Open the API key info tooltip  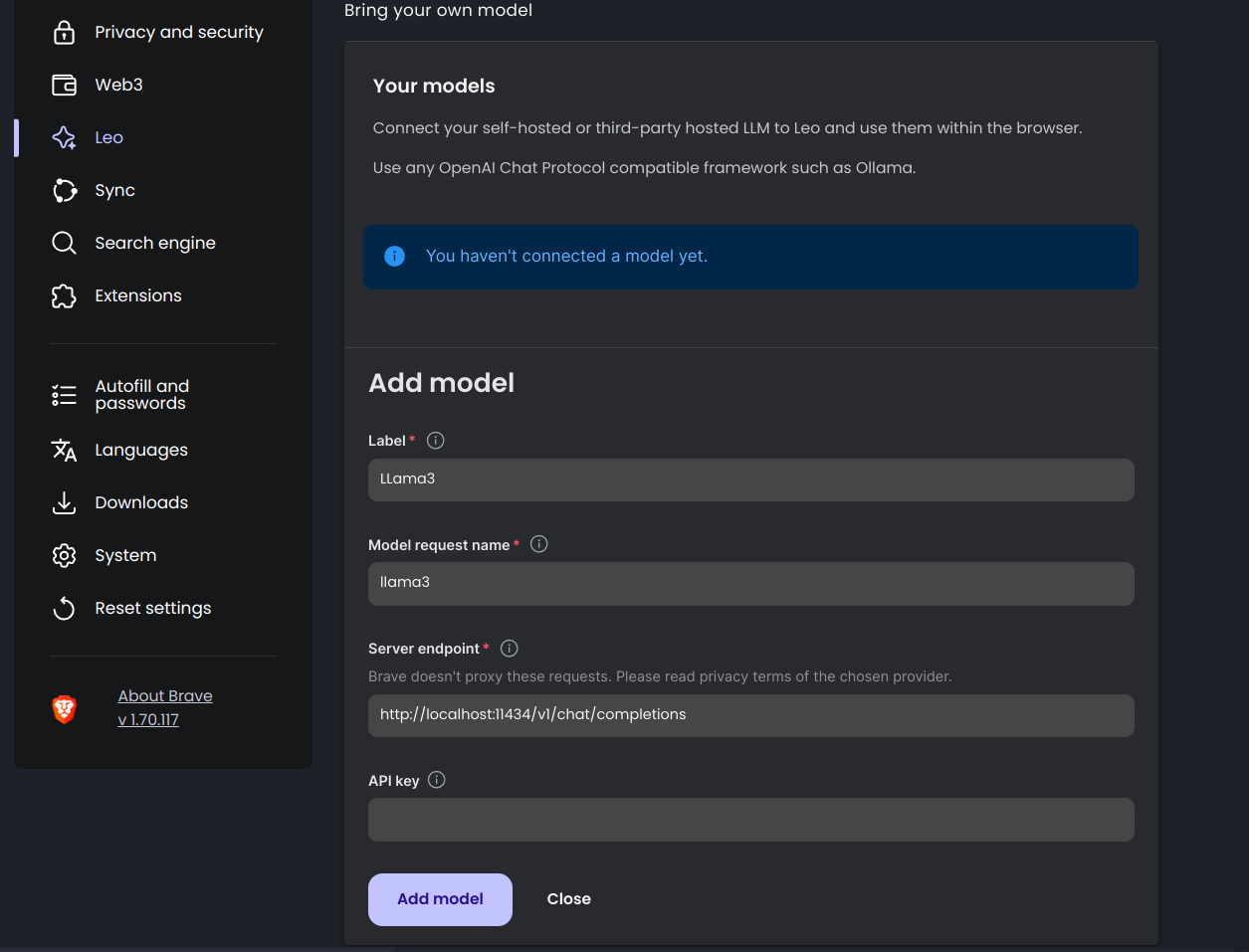click(x=435, y=780)
